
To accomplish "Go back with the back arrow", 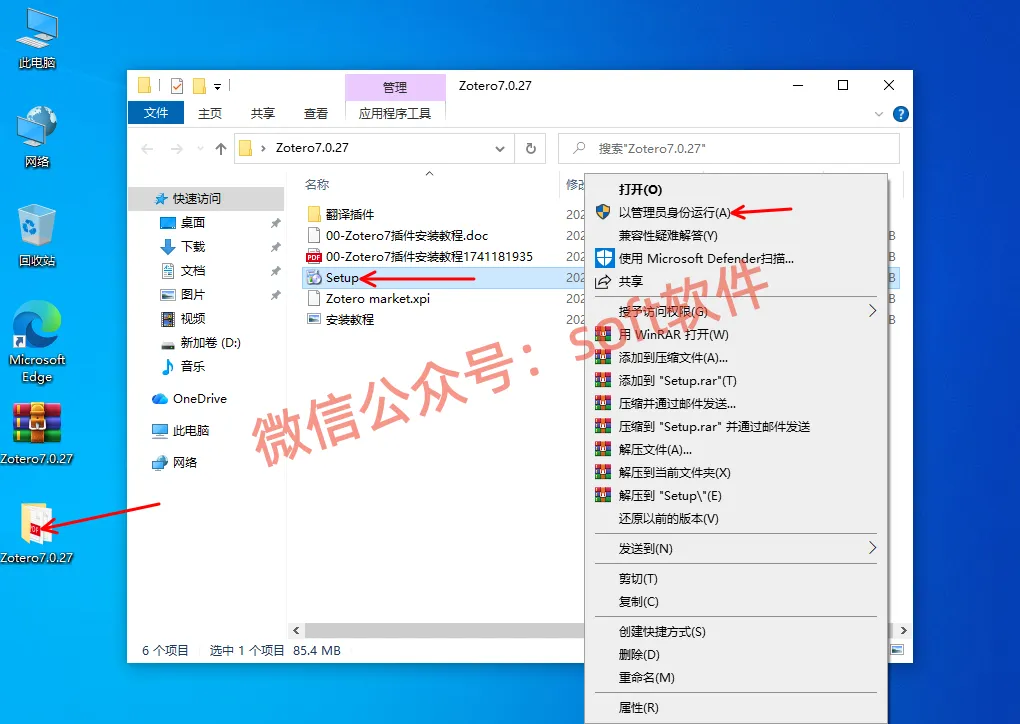I will click(148, 149).
